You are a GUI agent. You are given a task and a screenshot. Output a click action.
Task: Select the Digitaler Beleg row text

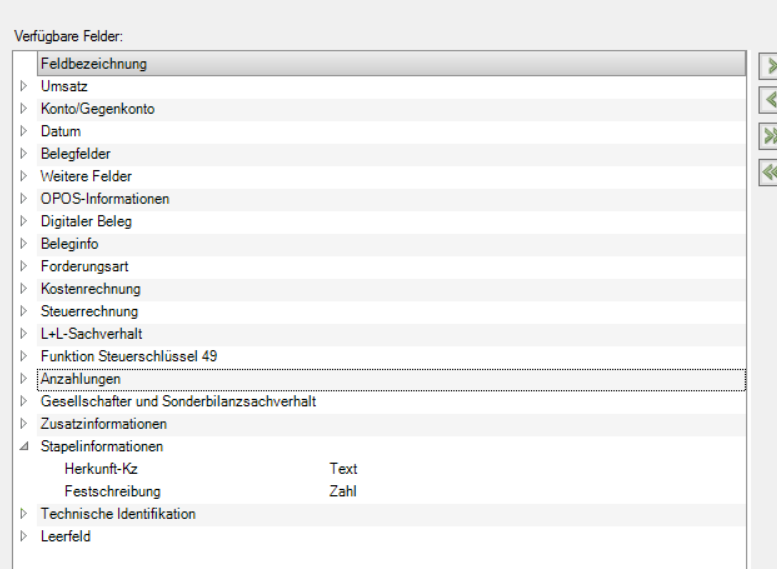(x=86, y=221)
